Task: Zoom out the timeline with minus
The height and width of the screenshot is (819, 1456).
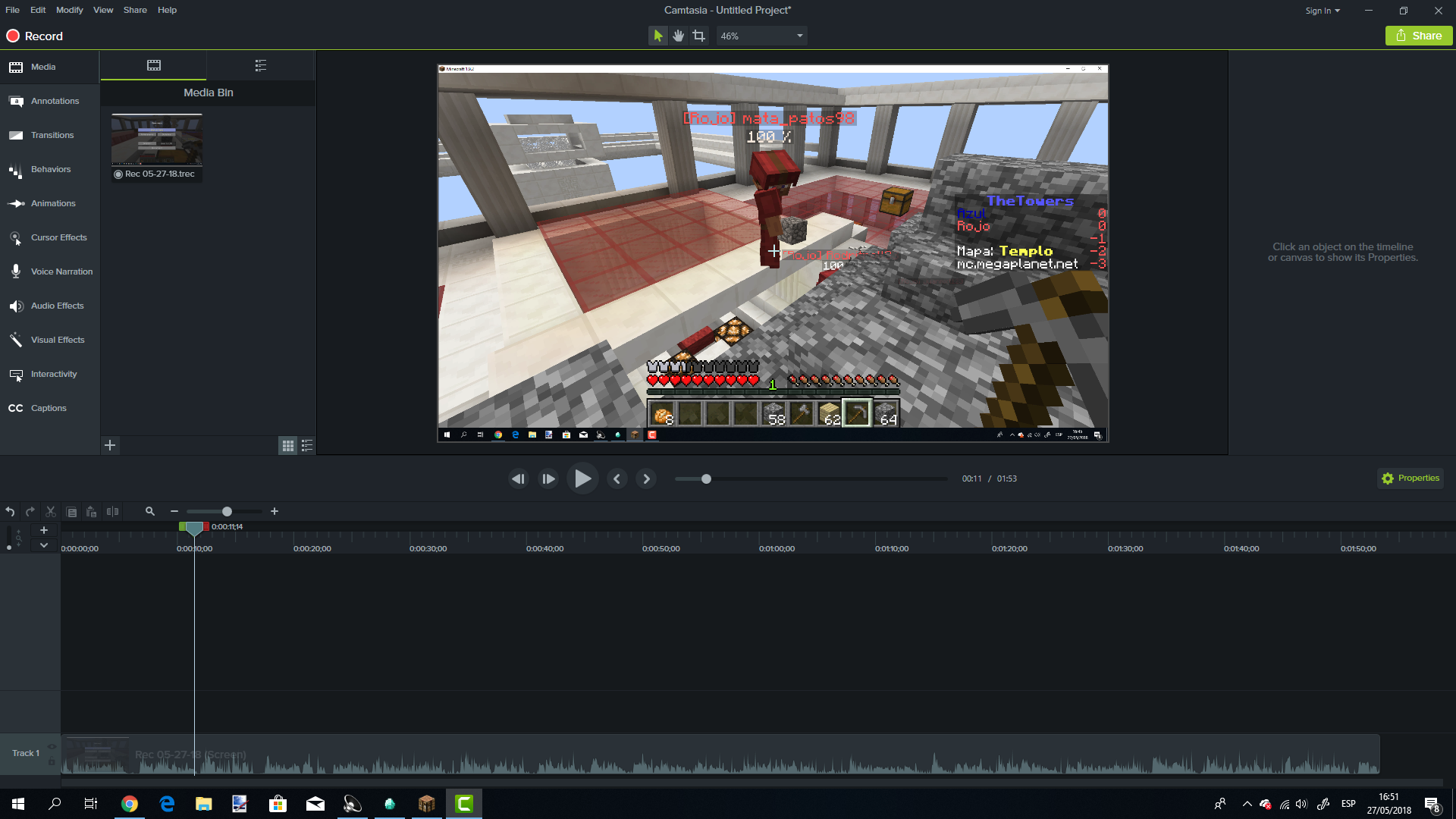Action: 174,512
